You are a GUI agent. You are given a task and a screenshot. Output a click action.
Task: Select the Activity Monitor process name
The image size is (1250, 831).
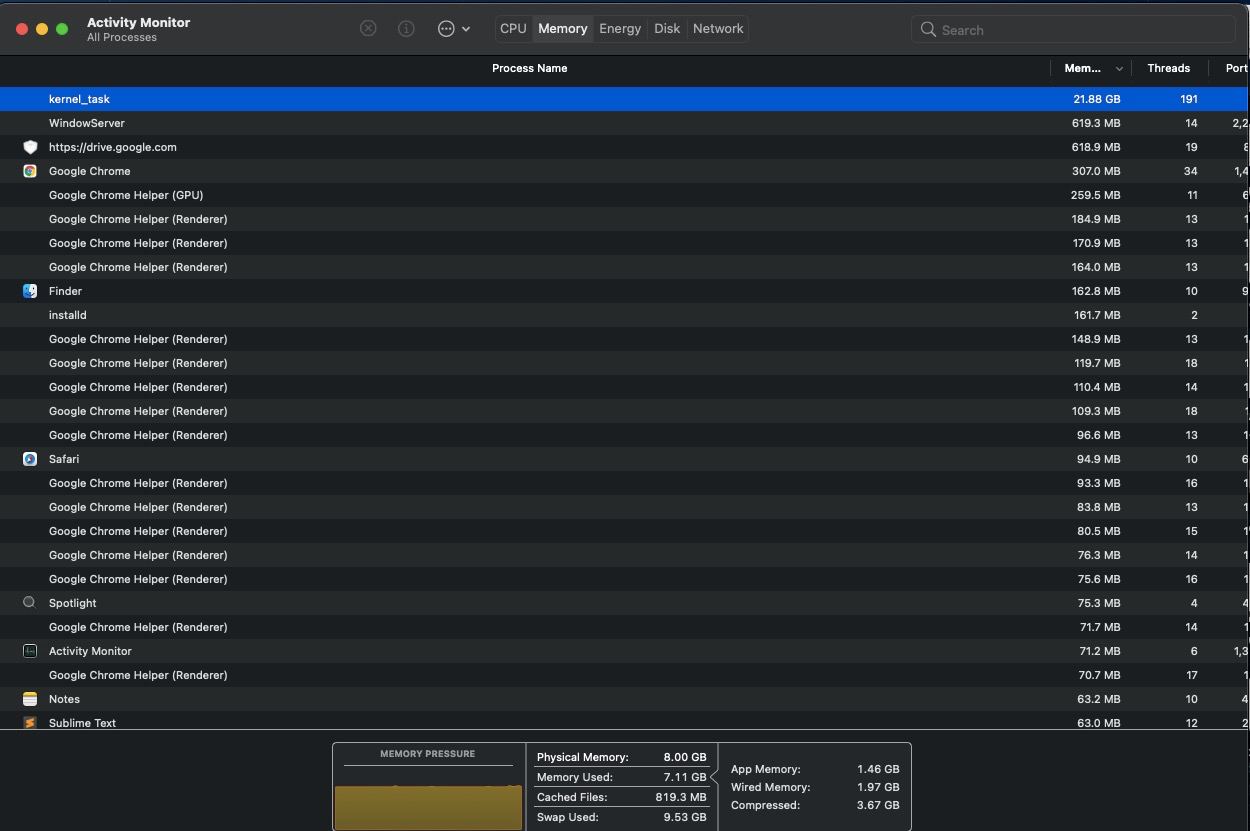(x=90, y=651)
